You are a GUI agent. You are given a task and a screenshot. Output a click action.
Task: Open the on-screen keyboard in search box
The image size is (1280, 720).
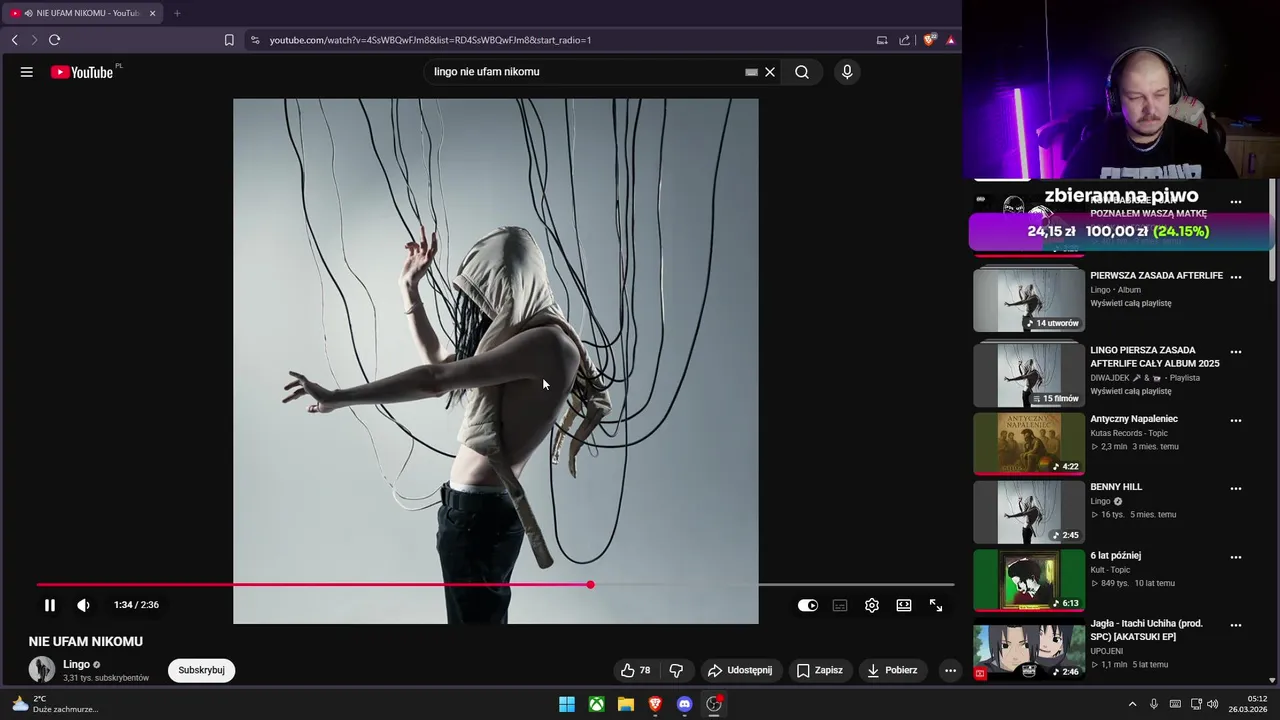click(751, 72)
